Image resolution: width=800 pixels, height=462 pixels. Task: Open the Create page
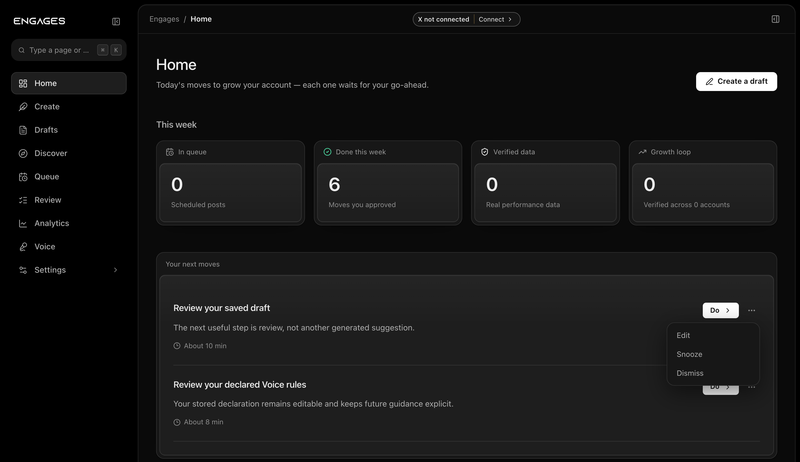click(x=69, y=107)
